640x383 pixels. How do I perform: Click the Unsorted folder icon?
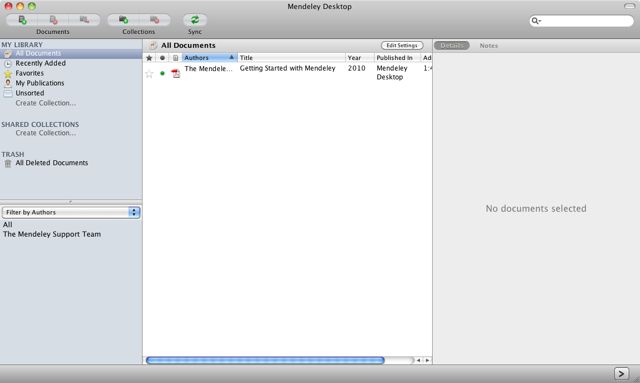click(x=8, y=93)
